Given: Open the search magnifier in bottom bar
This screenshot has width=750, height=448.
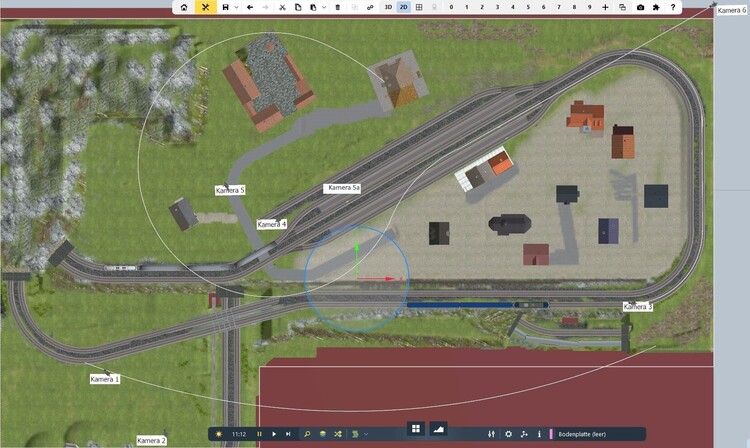Looking at the screenshot, I should click(307, 434).
